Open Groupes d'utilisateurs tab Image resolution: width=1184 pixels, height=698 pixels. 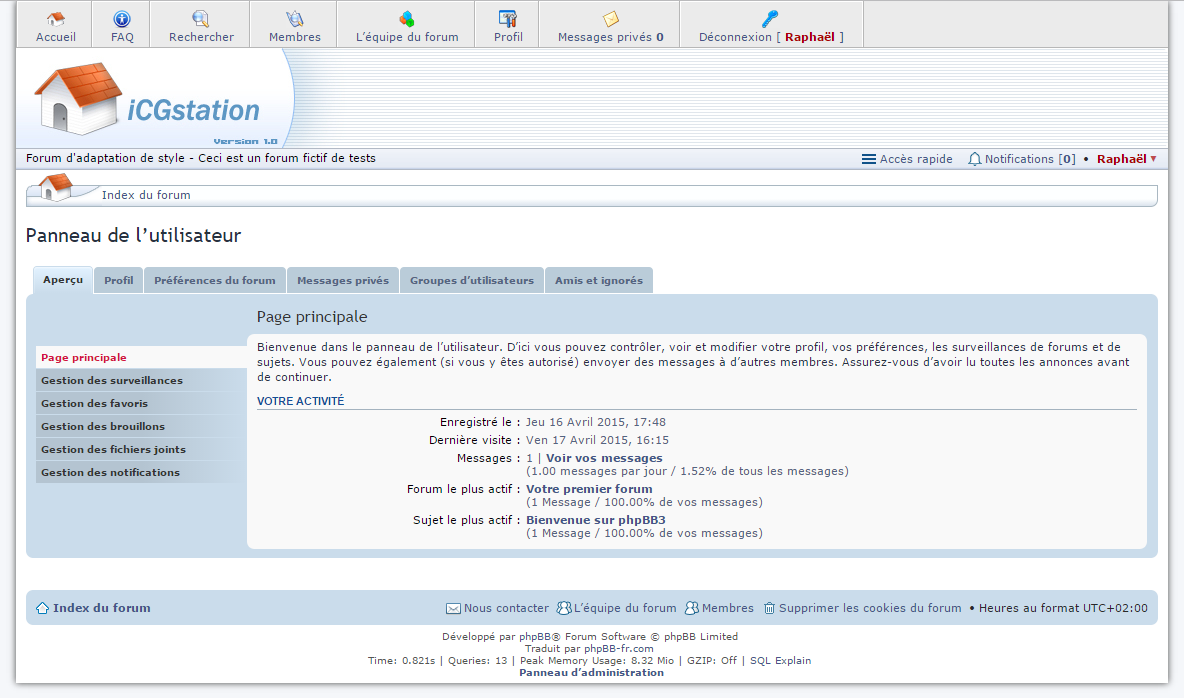(472, 281)
